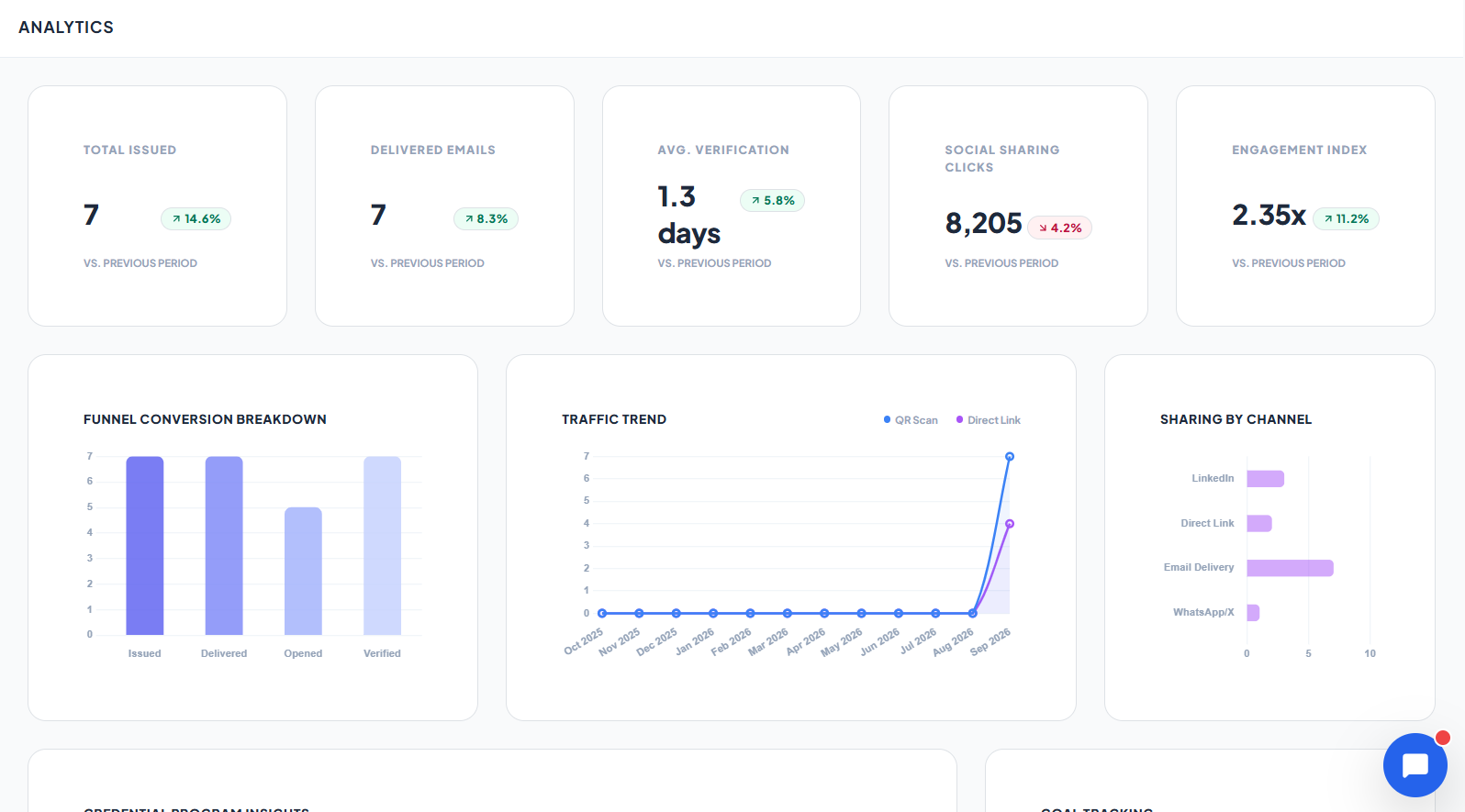Click the TRAFFIC TREND chart title

[614, 419]
